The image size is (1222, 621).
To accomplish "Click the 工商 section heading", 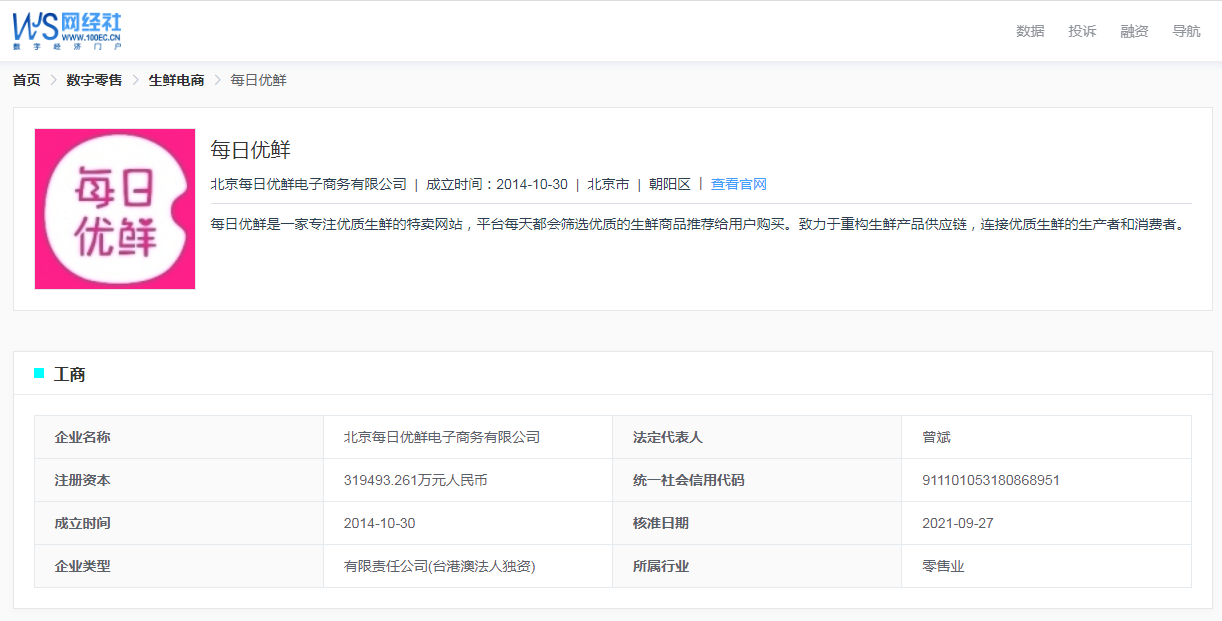I will (70, 375).
